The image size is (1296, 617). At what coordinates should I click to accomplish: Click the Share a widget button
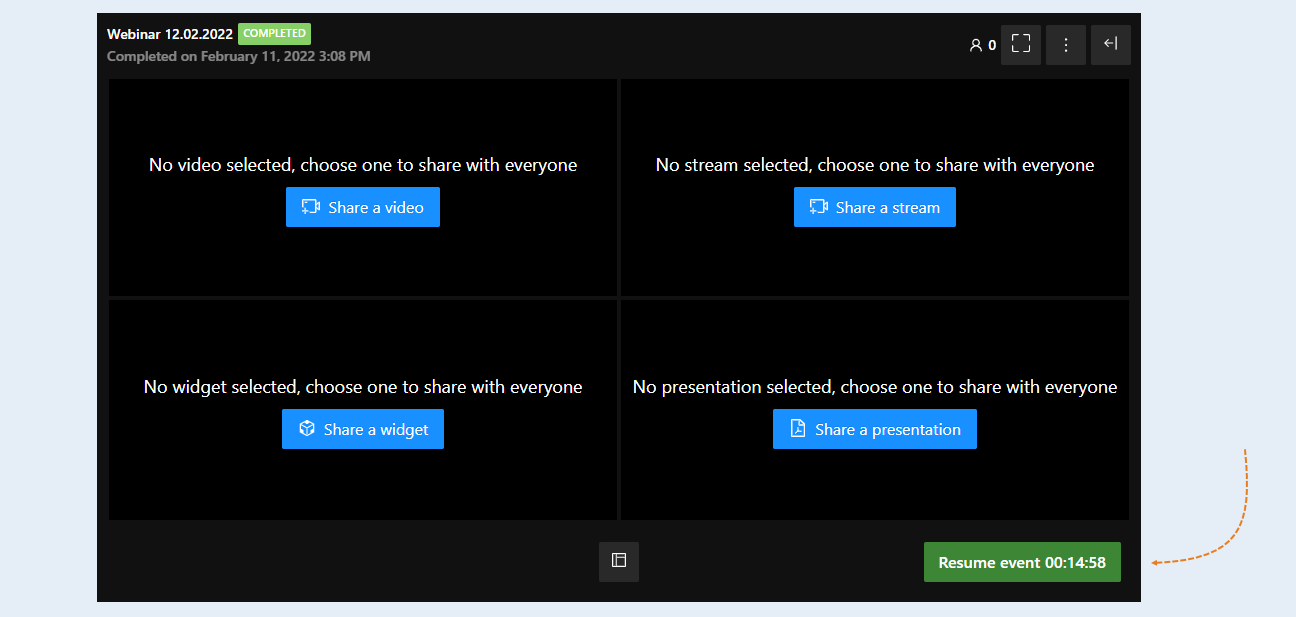[x=363, y=429]
